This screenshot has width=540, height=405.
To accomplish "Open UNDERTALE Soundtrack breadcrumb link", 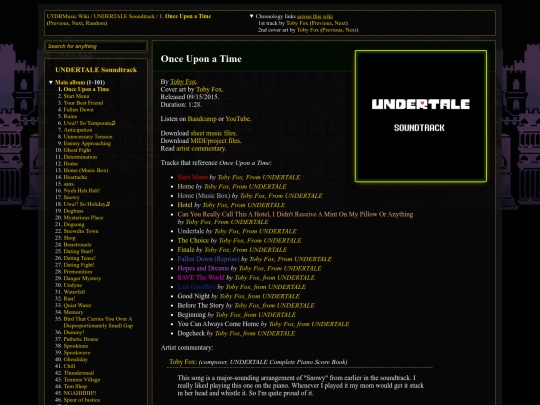I will [124, 16].
